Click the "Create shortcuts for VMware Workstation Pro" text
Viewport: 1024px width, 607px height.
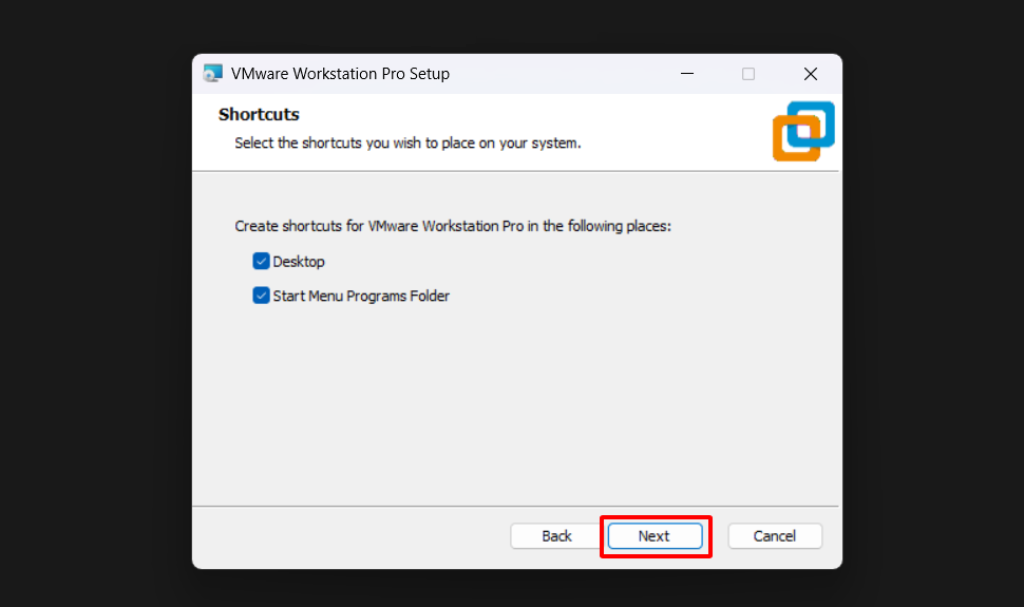coord(452,226)
